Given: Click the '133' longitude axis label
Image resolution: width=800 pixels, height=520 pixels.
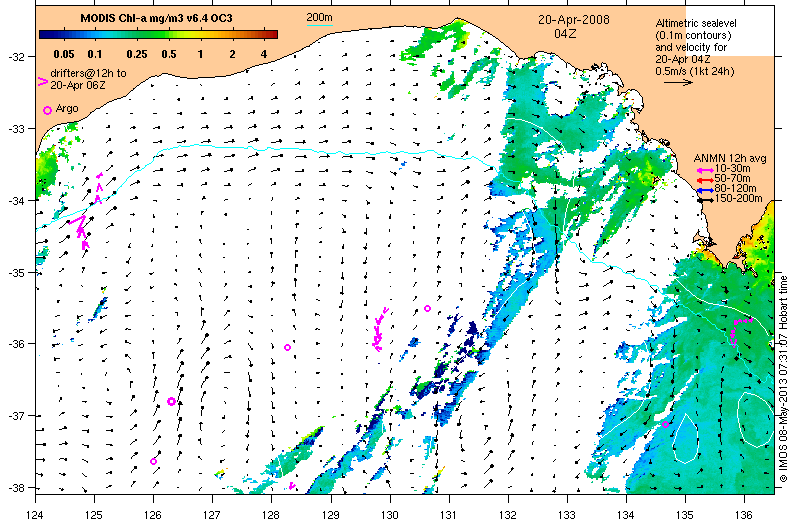Looking at the screenshot, I should pos(567,514).
